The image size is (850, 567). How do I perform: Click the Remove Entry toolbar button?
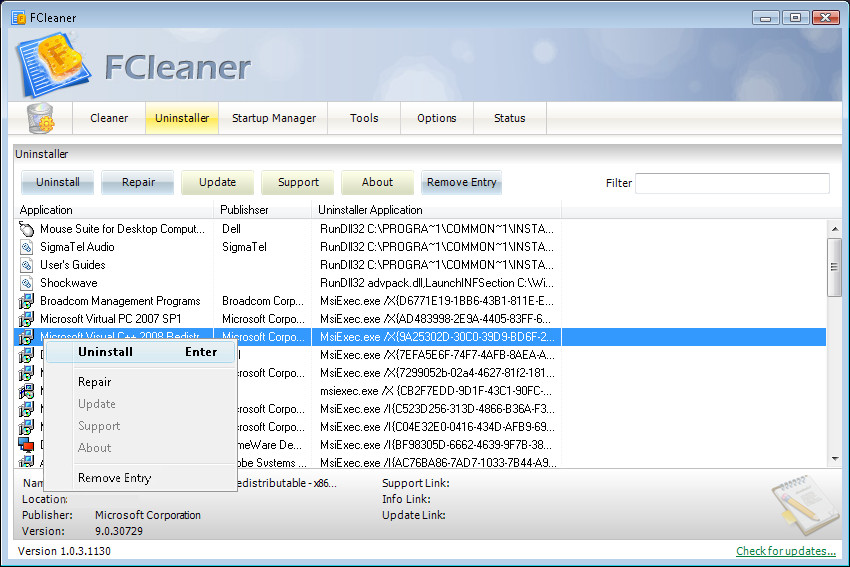(461, 182)
